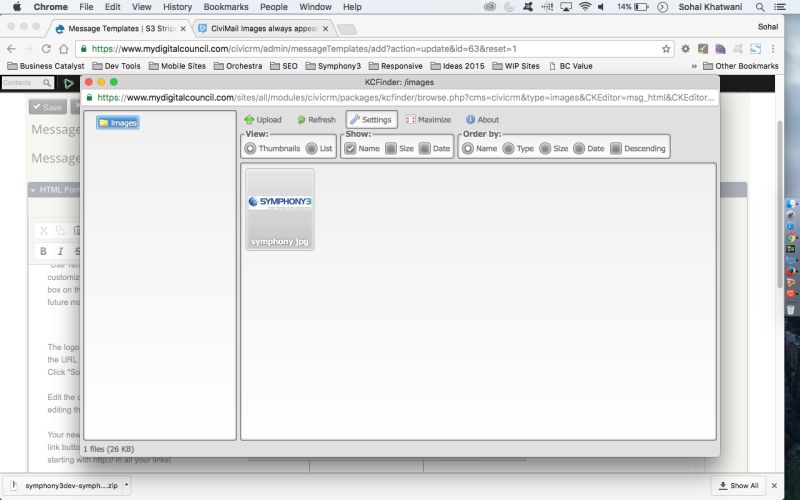The width and height of the screenshot is (800, 500).
Task: Click the gear extension icon in Chrome
Action: (685, 49)
